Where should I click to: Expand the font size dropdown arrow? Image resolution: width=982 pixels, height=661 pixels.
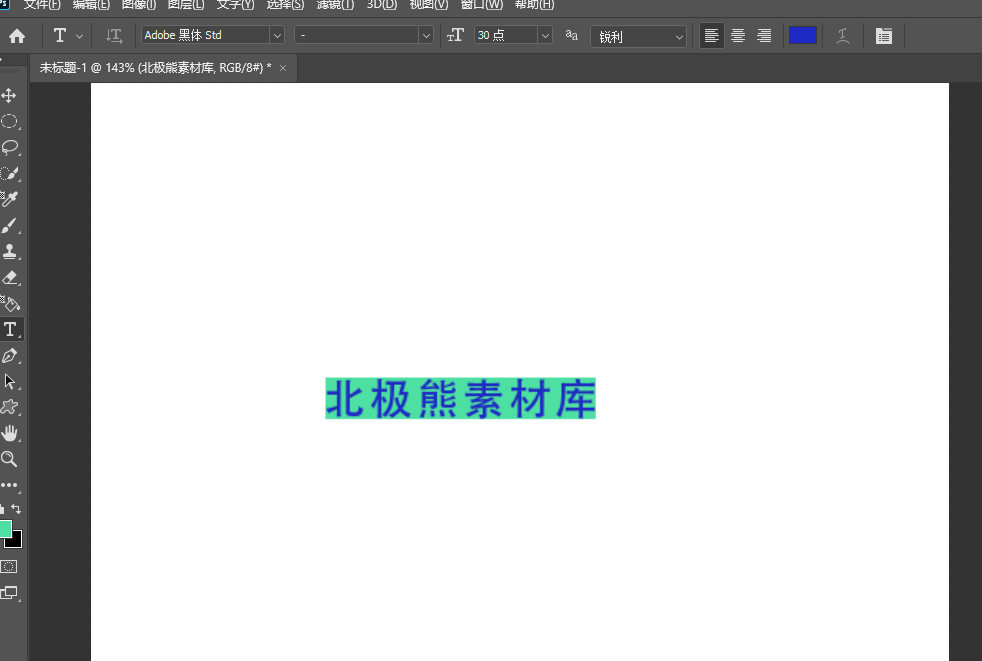[x=545, y=36]
